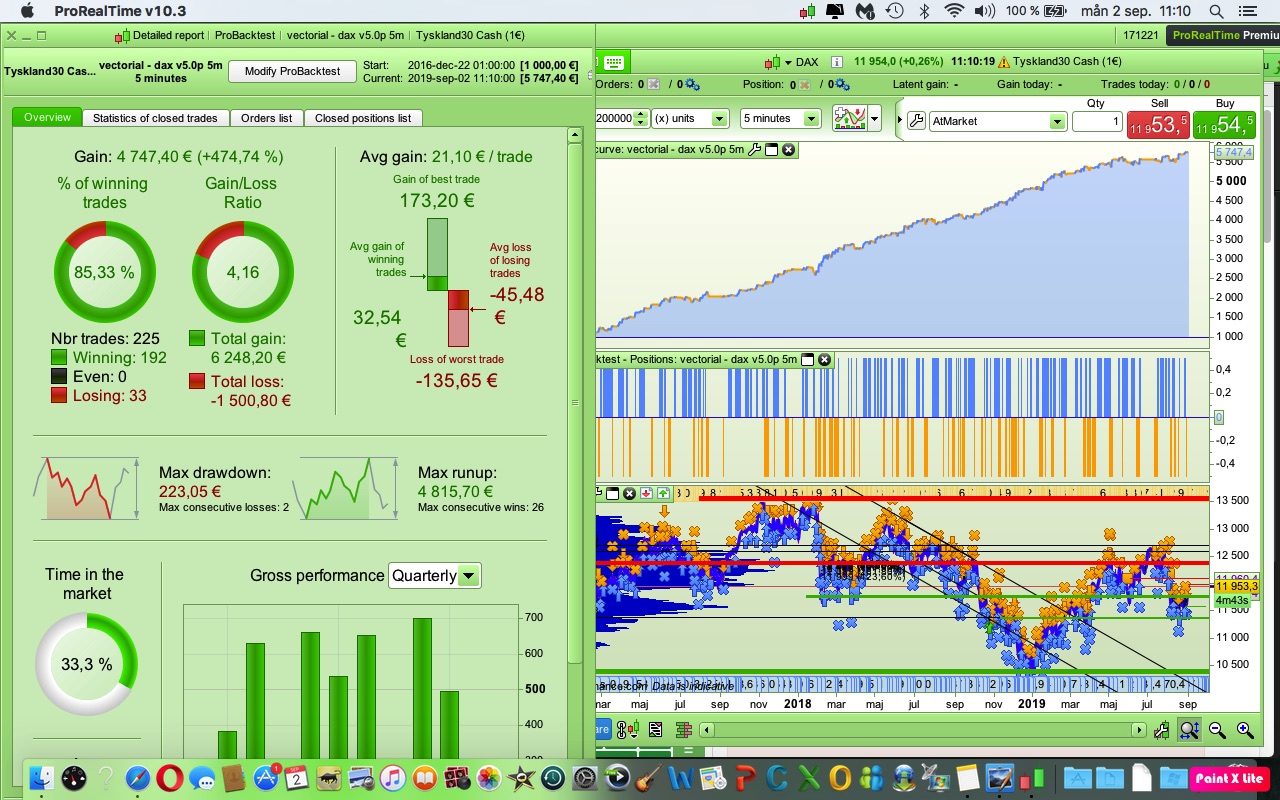Click the 200000 units input field
Image resolution: width=1280 pixels, height=800 pixels.
615,118
